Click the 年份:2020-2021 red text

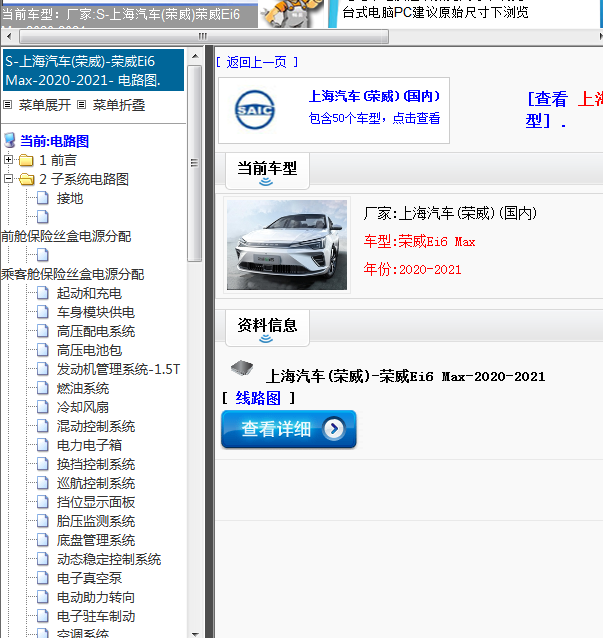coord(413,269)
